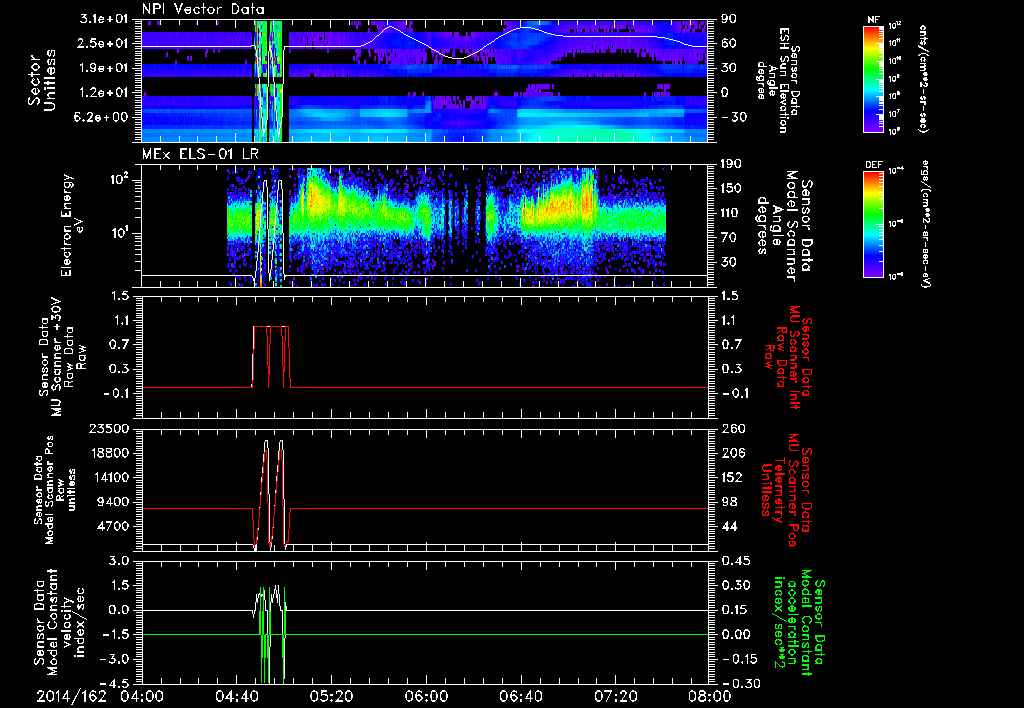
Task: Select the "NPI Vector Data" panel title
Action: coord(203,9)
